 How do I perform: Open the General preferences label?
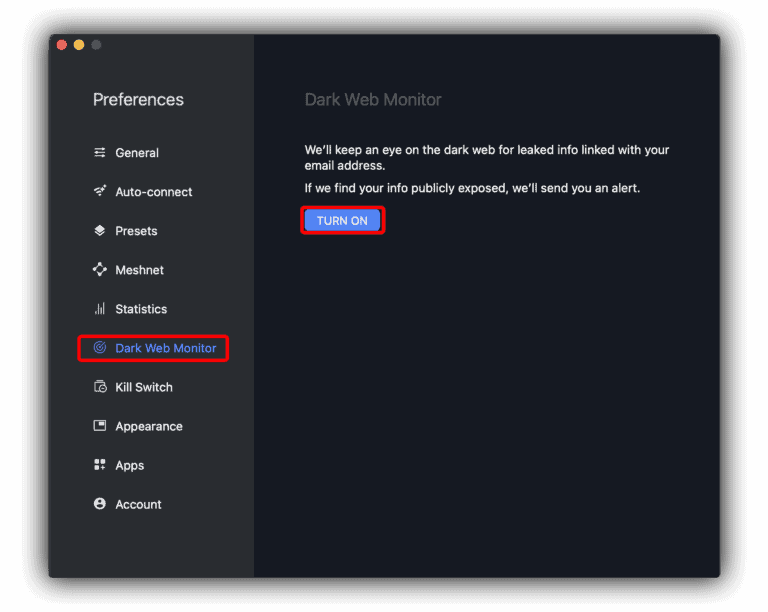(137, 153)
